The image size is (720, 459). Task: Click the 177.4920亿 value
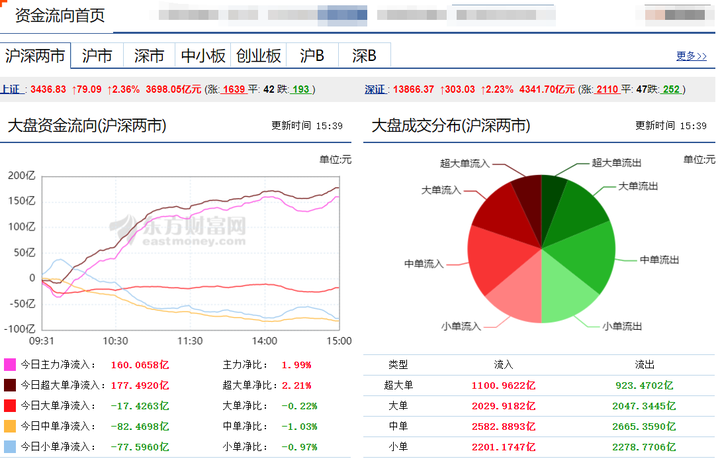pos(140,386)
